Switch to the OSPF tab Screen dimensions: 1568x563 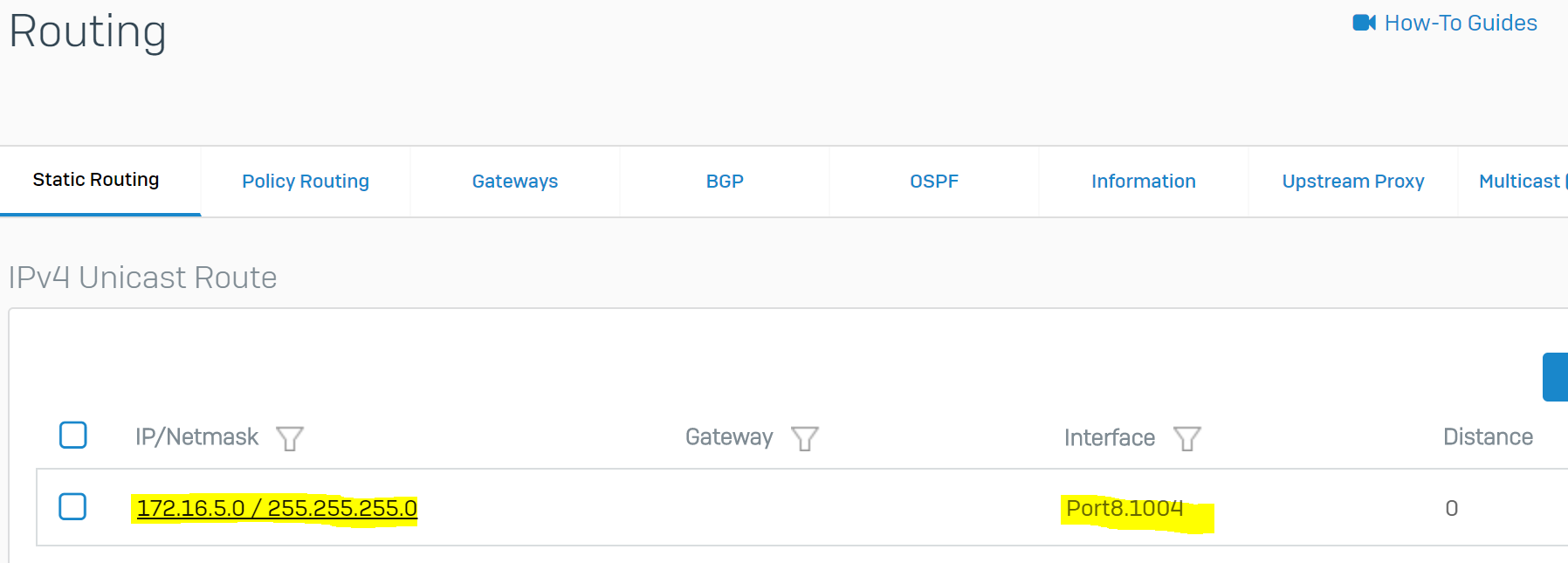(x=934, y=182)
